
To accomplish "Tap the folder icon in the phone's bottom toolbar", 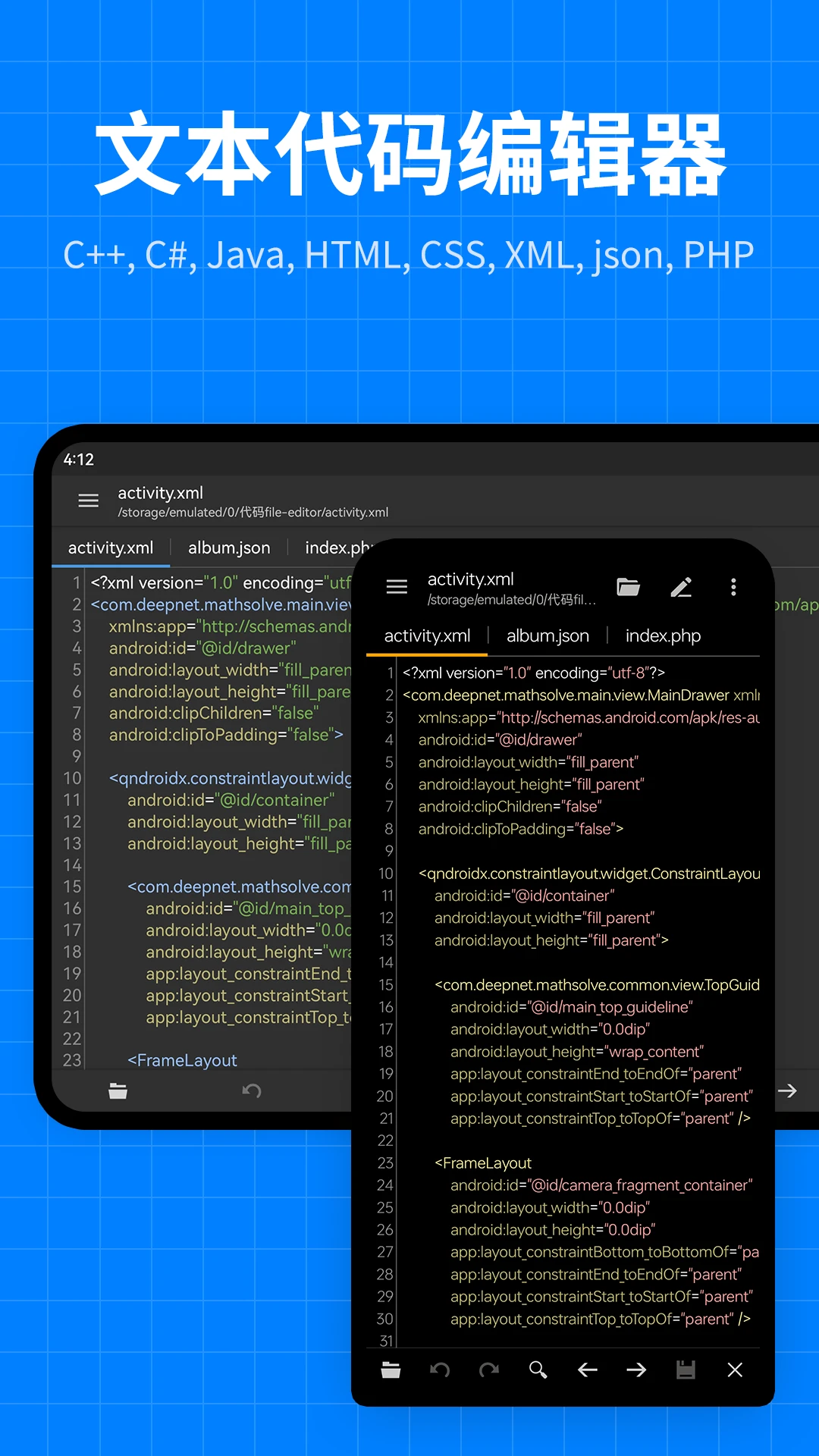I will [391, 1370].
